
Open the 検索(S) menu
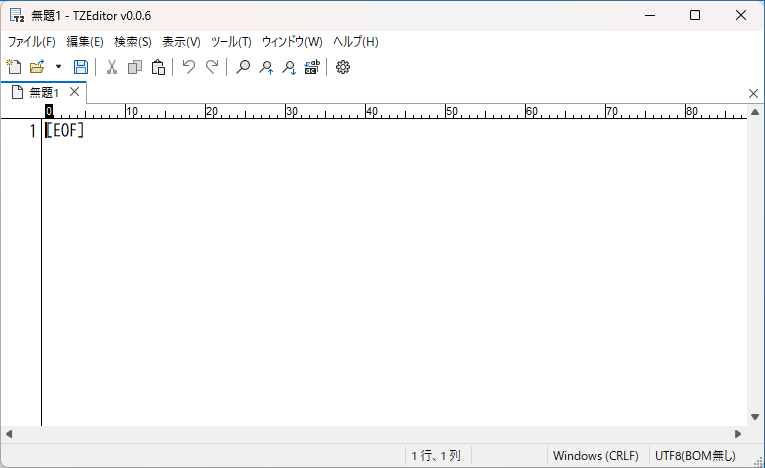pyautogui.click(x=133, y=41)
